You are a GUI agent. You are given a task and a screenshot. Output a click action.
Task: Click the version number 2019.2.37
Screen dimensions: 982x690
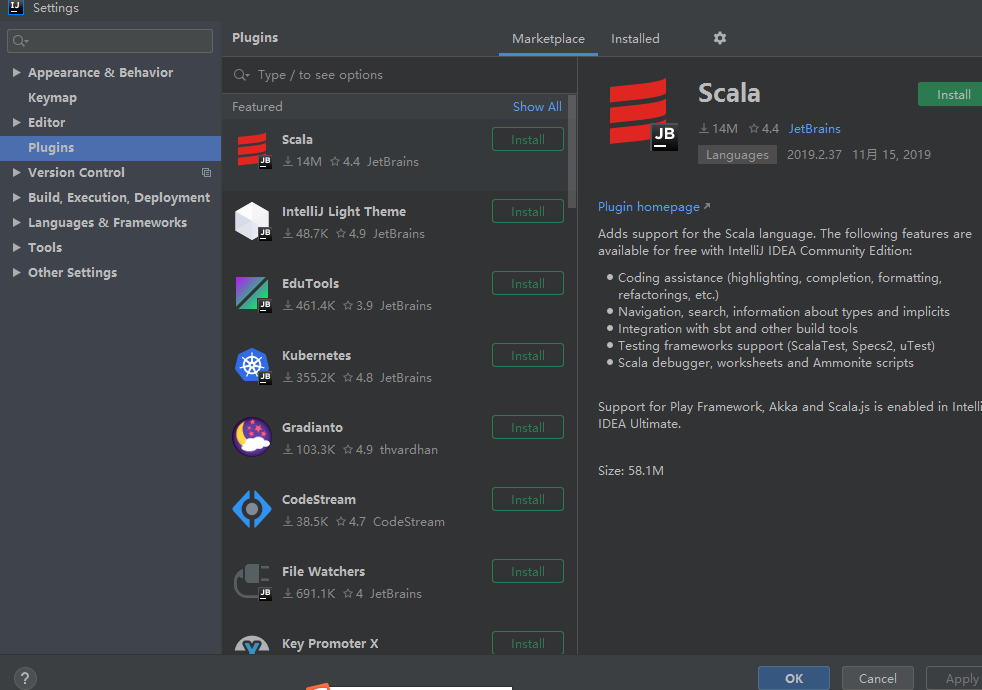(814, 155)
